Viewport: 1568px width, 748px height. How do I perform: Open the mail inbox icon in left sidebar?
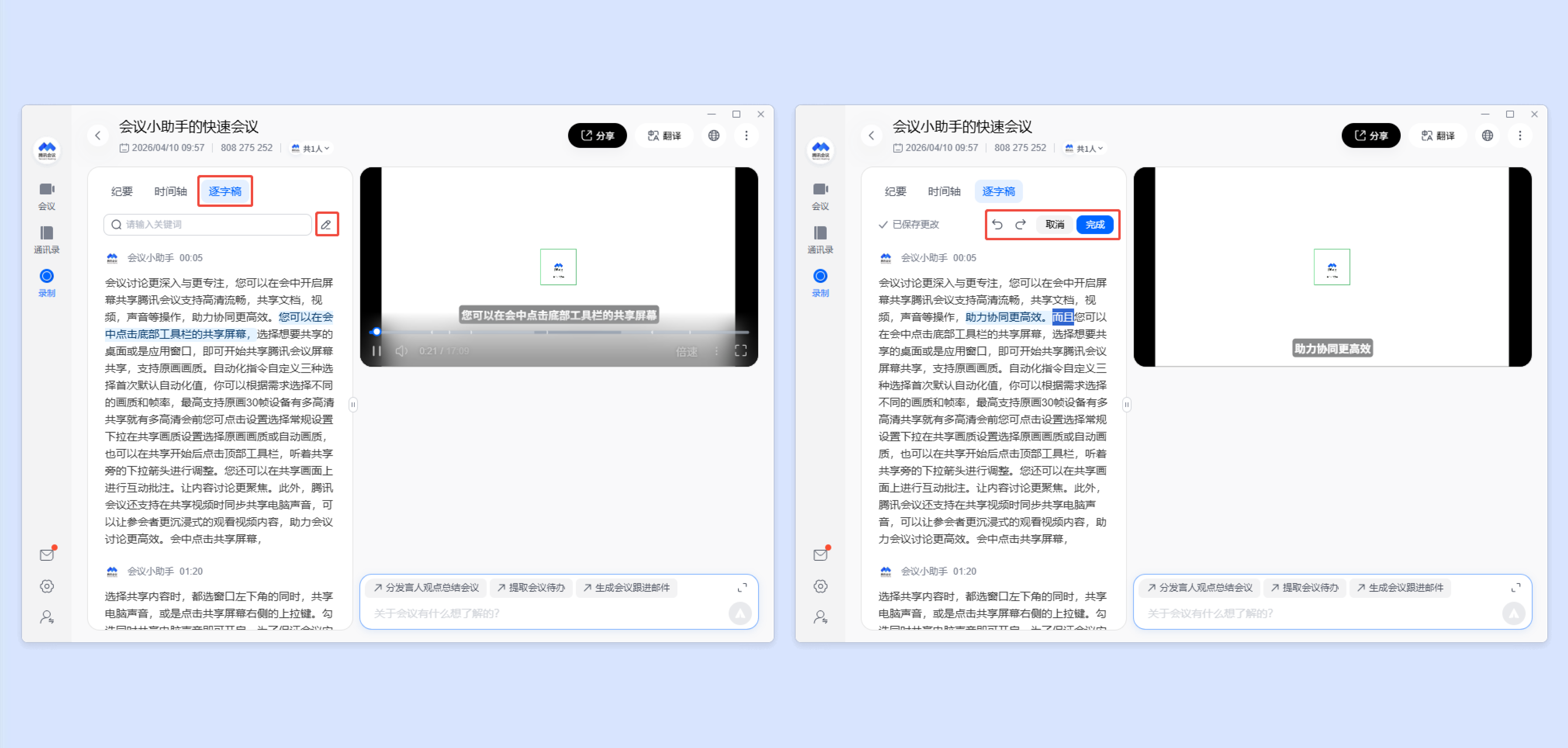47,555
